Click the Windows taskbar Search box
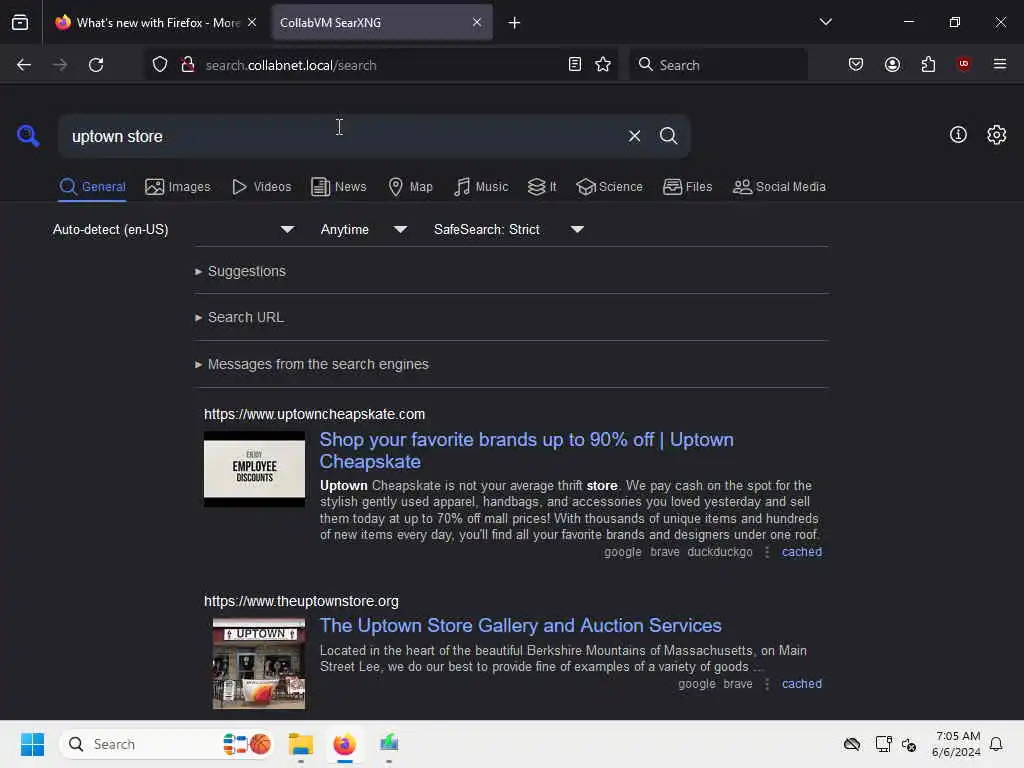Screen dimensions: 1024x768 pos(167,744)
